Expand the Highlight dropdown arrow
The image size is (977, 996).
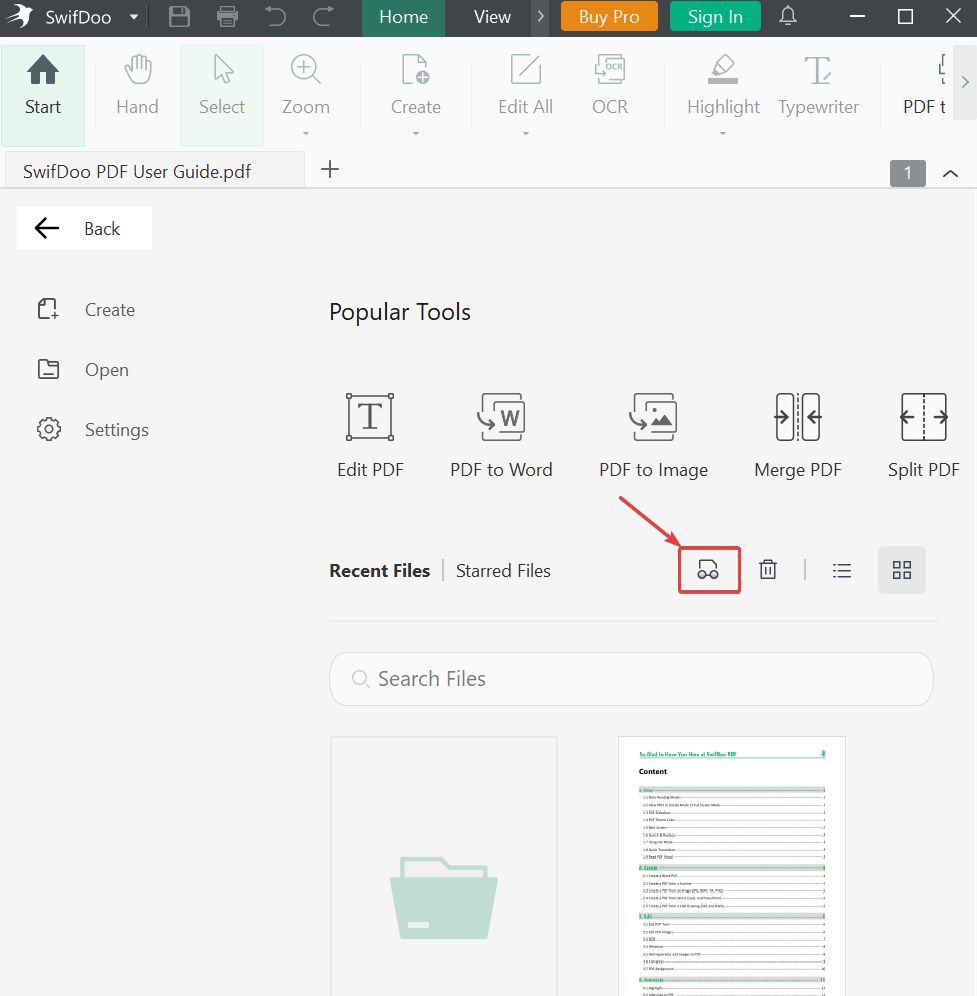click(723, 133)
